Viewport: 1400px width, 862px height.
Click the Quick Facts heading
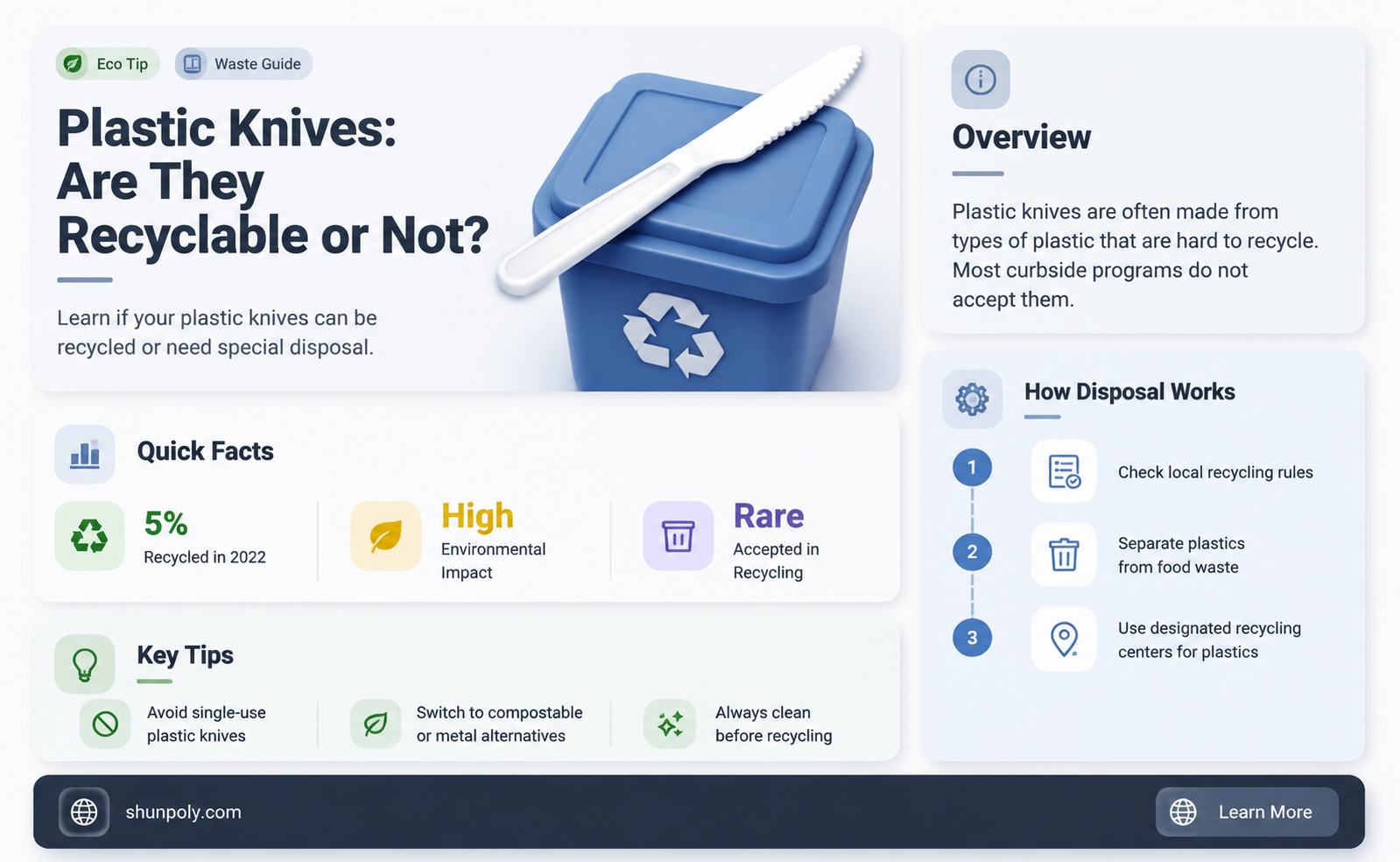point(205,451)
